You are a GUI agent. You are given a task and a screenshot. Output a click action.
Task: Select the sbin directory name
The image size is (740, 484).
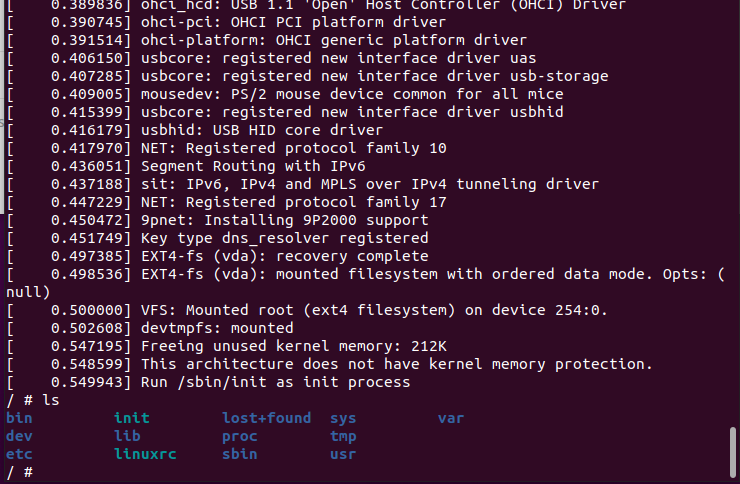240,454
